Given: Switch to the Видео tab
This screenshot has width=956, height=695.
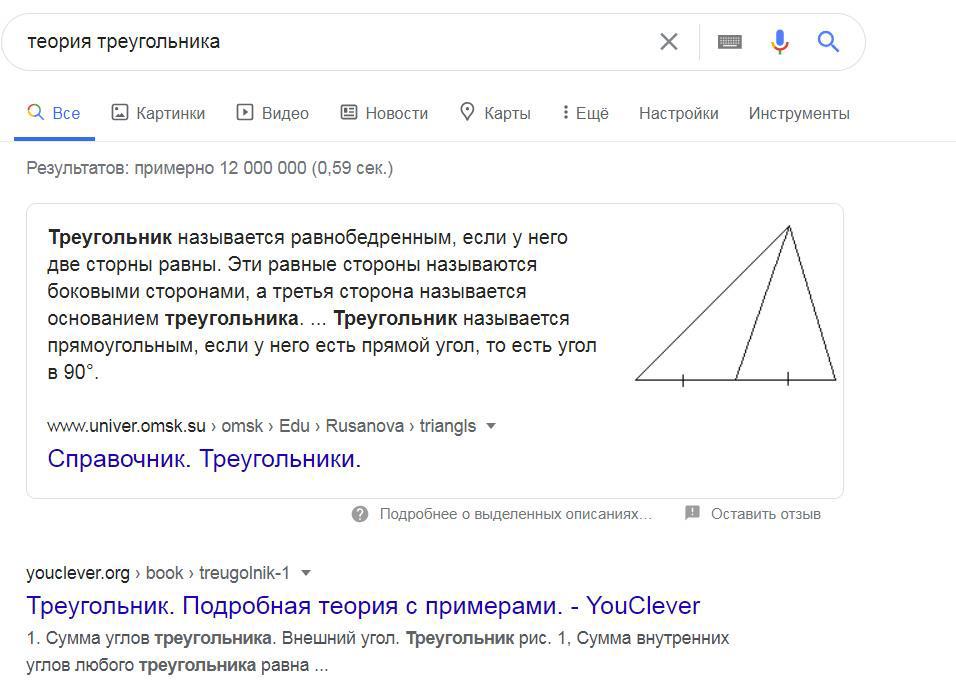Looking at the screenshot, I should pyautogui.click(x=273, y=113).
